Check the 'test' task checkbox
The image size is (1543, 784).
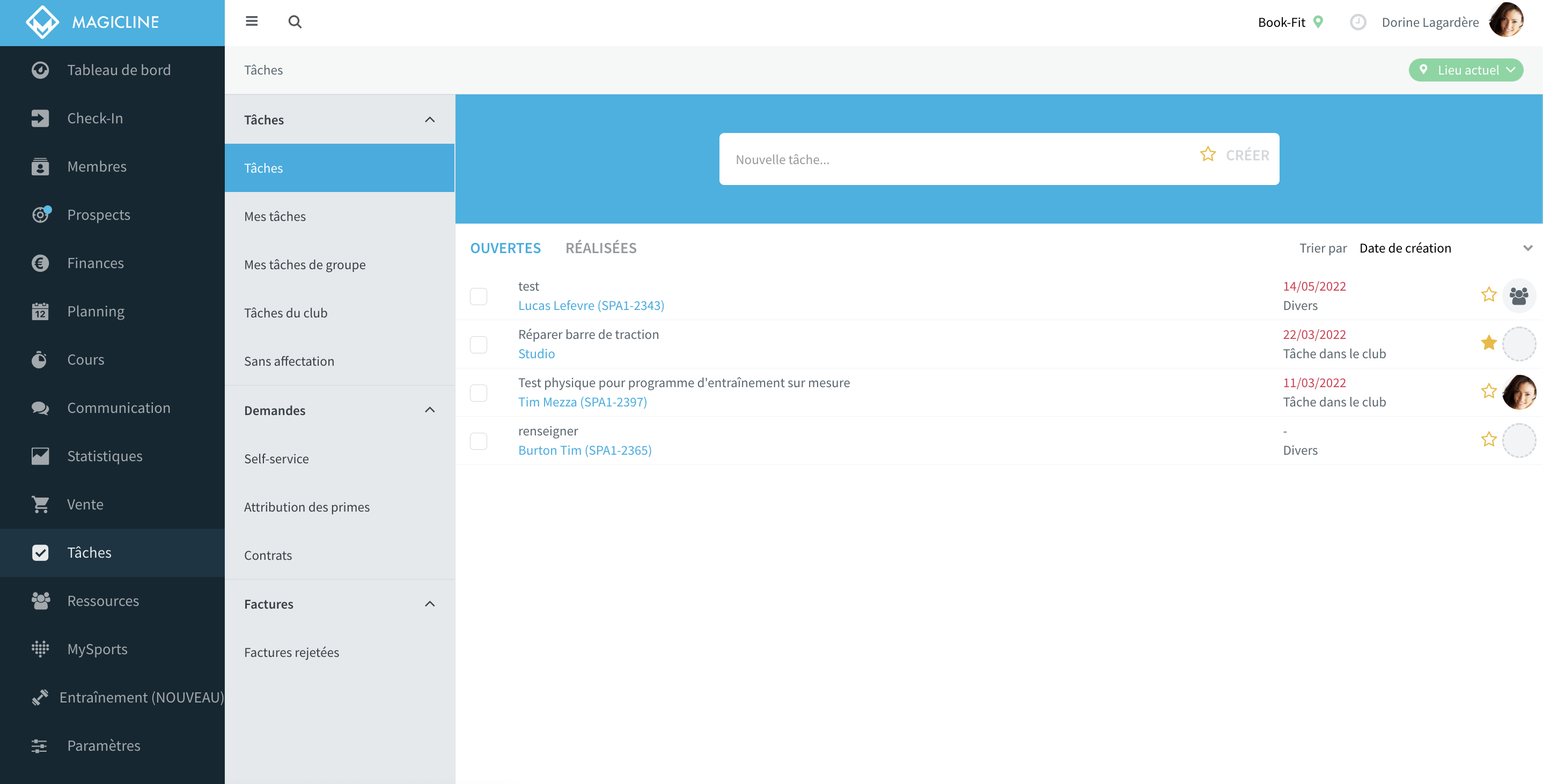(479, 297)
